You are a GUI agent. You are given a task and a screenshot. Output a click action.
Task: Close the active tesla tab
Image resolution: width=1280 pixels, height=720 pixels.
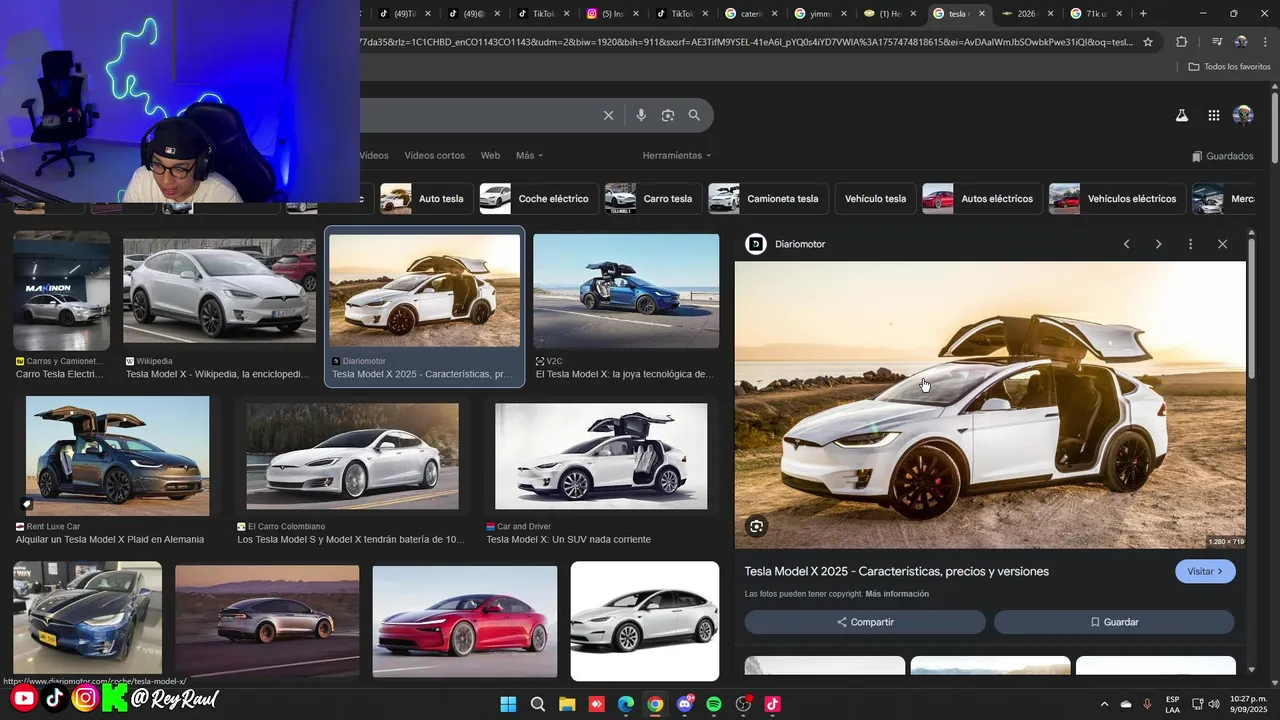tap(981, 14)
